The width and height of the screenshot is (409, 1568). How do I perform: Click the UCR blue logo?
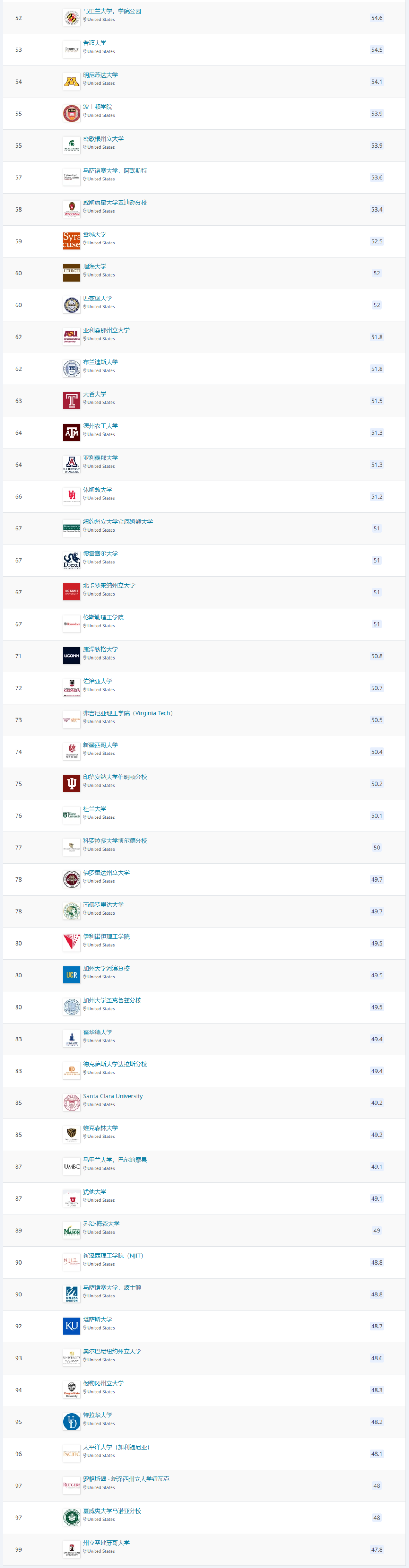pos(71,975)
